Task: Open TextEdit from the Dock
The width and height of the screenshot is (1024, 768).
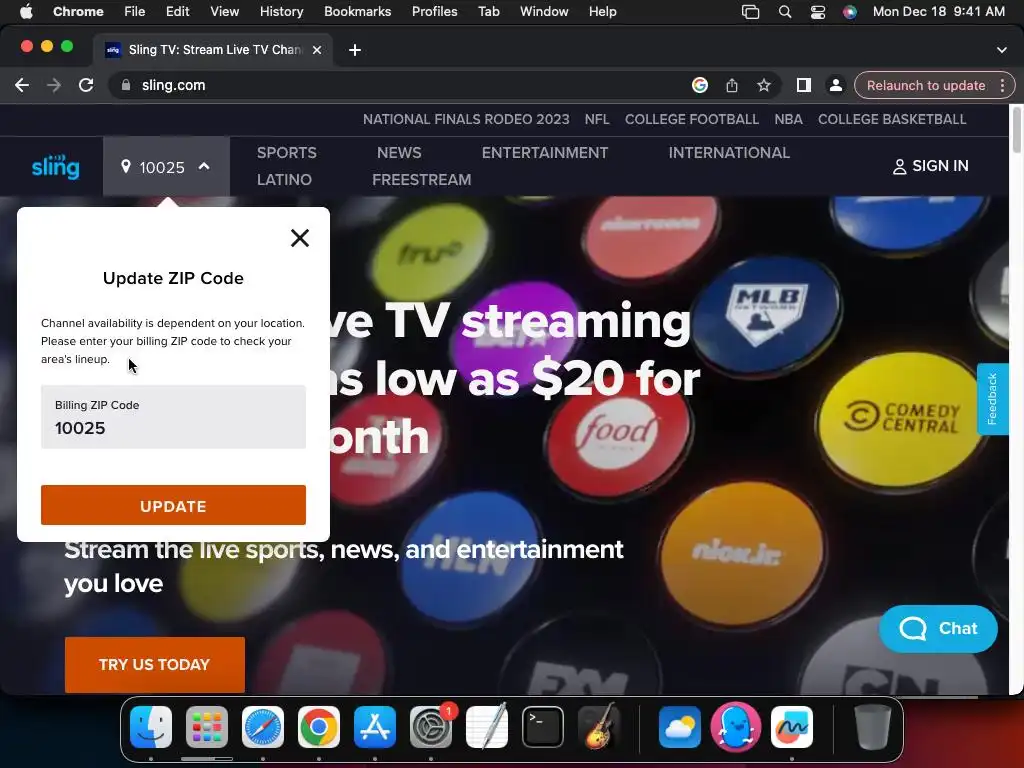Action: point(487,727)
